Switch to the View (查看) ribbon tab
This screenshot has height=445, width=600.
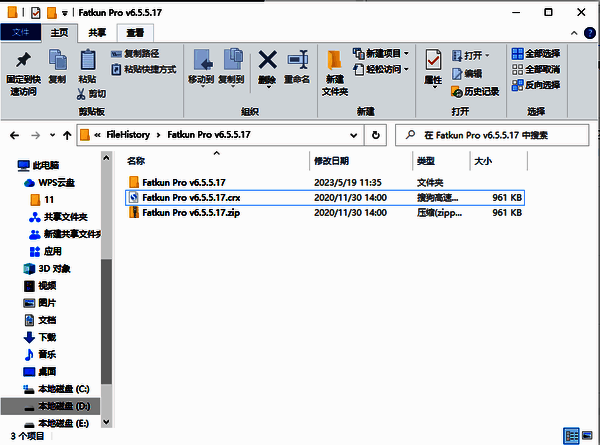134,32
